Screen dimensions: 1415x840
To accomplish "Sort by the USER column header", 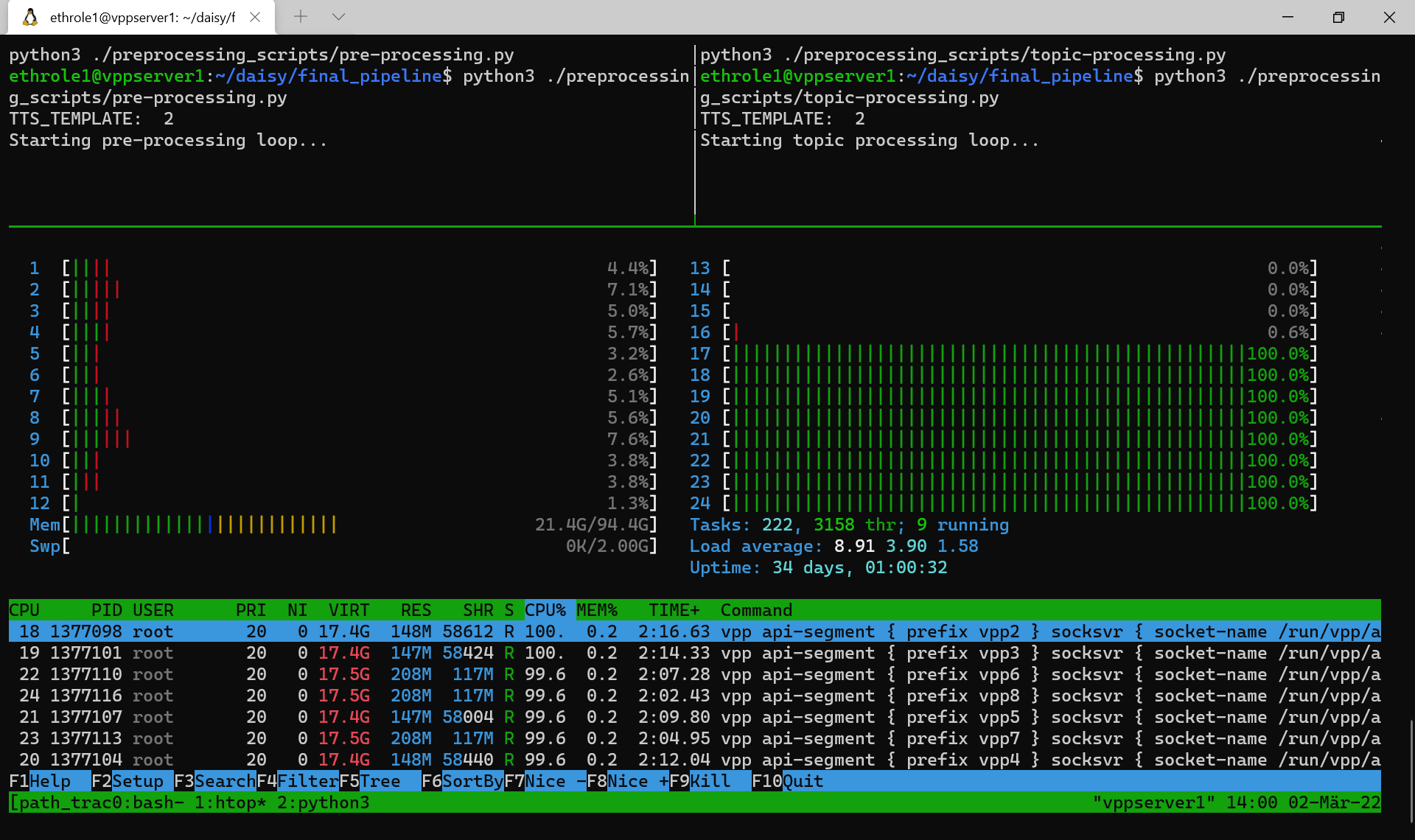I will 153,610.
